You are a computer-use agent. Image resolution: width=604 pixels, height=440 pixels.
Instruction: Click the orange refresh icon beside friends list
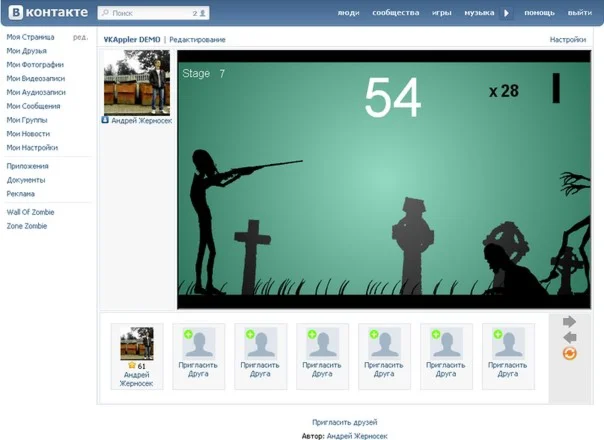[570, 353]
